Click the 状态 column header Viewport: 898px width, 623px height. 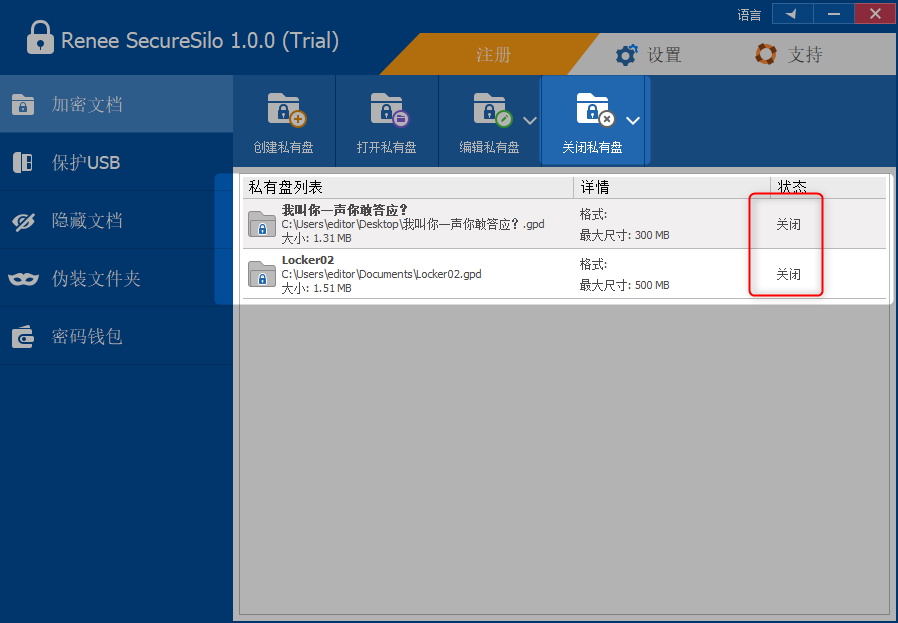[793, 187]
